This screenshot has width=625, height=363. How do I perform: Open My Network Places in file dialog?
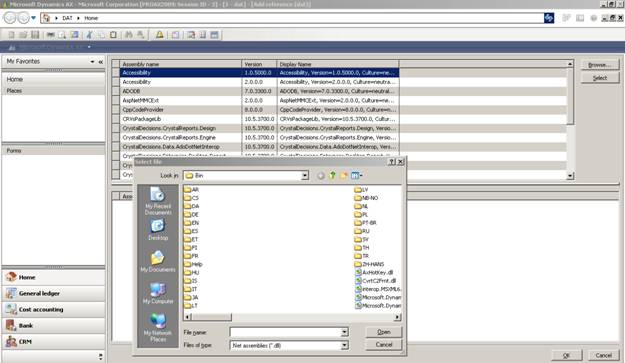158,328
